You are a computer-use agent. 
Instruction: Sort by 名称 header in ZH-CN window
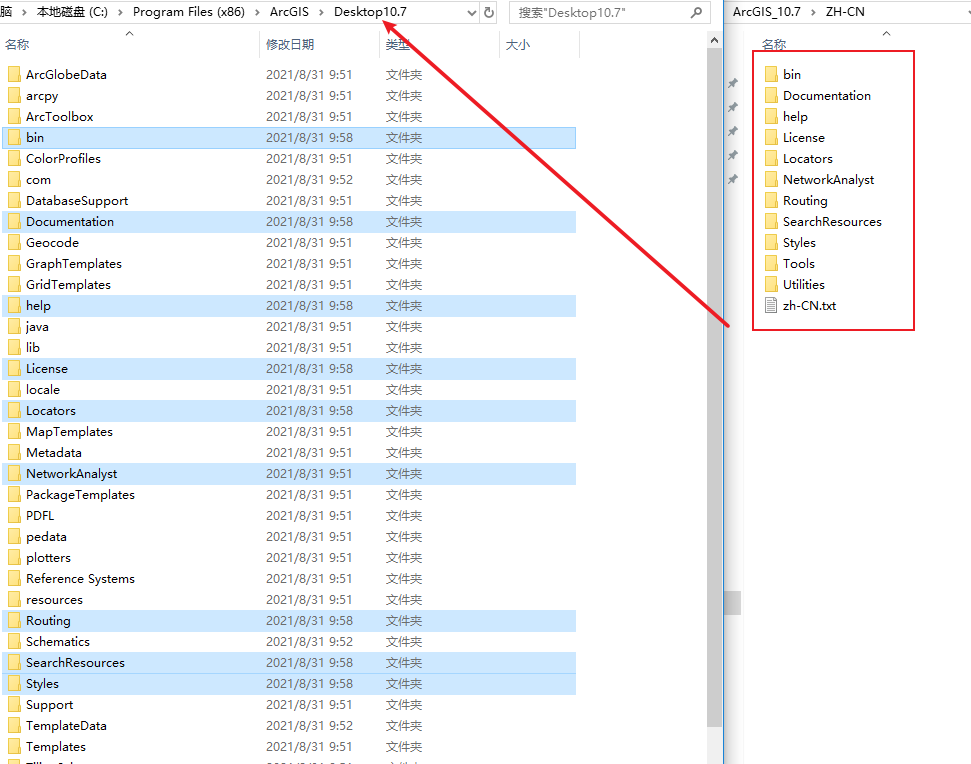point(774,45)
